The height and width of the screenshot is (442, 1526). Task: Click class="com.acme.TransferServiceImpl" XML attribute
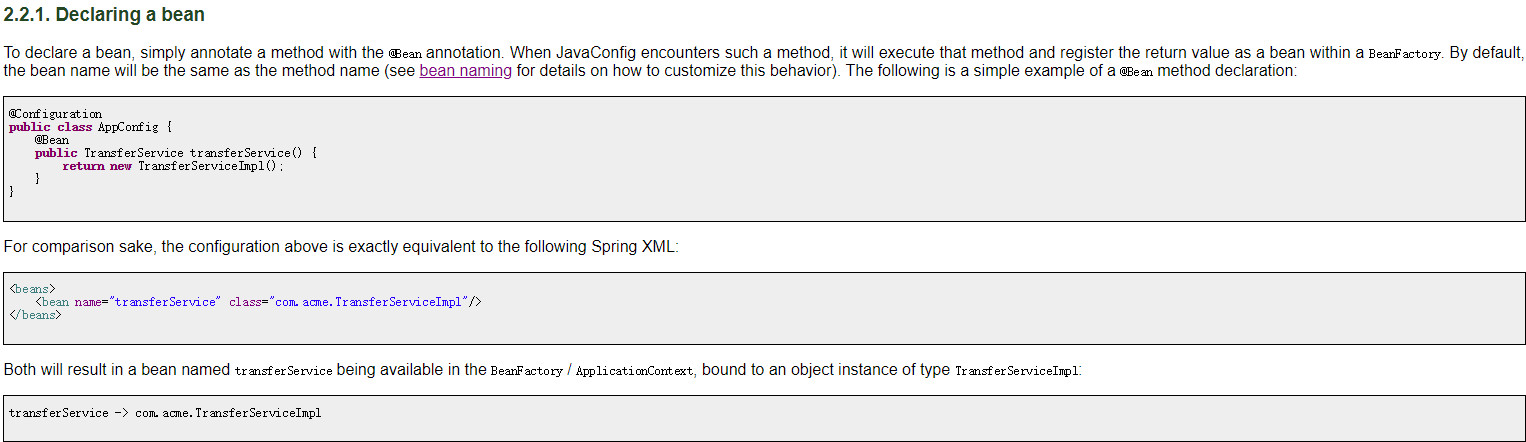point(348,302)
